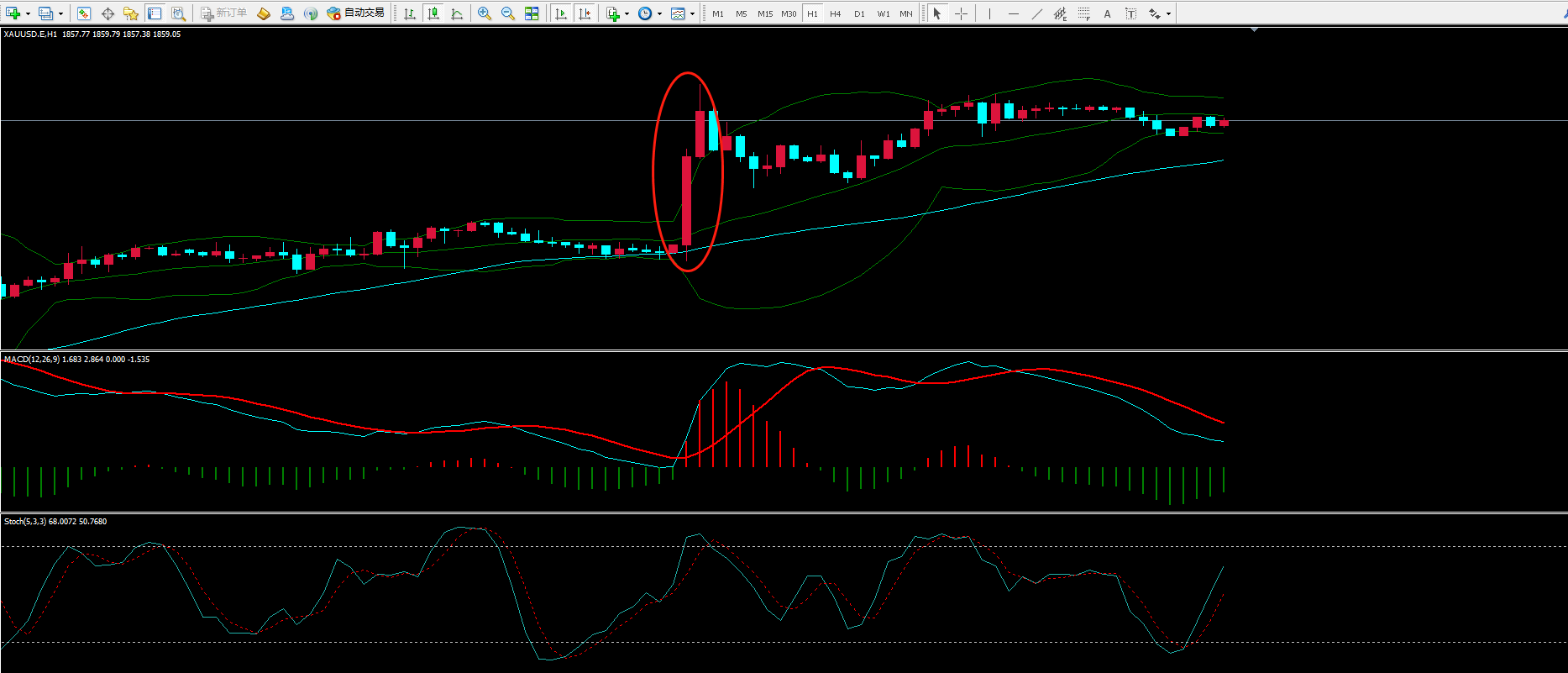Change timeframe to D1 daily
Screen dimensions: 1568x673
tap(858, 13)
